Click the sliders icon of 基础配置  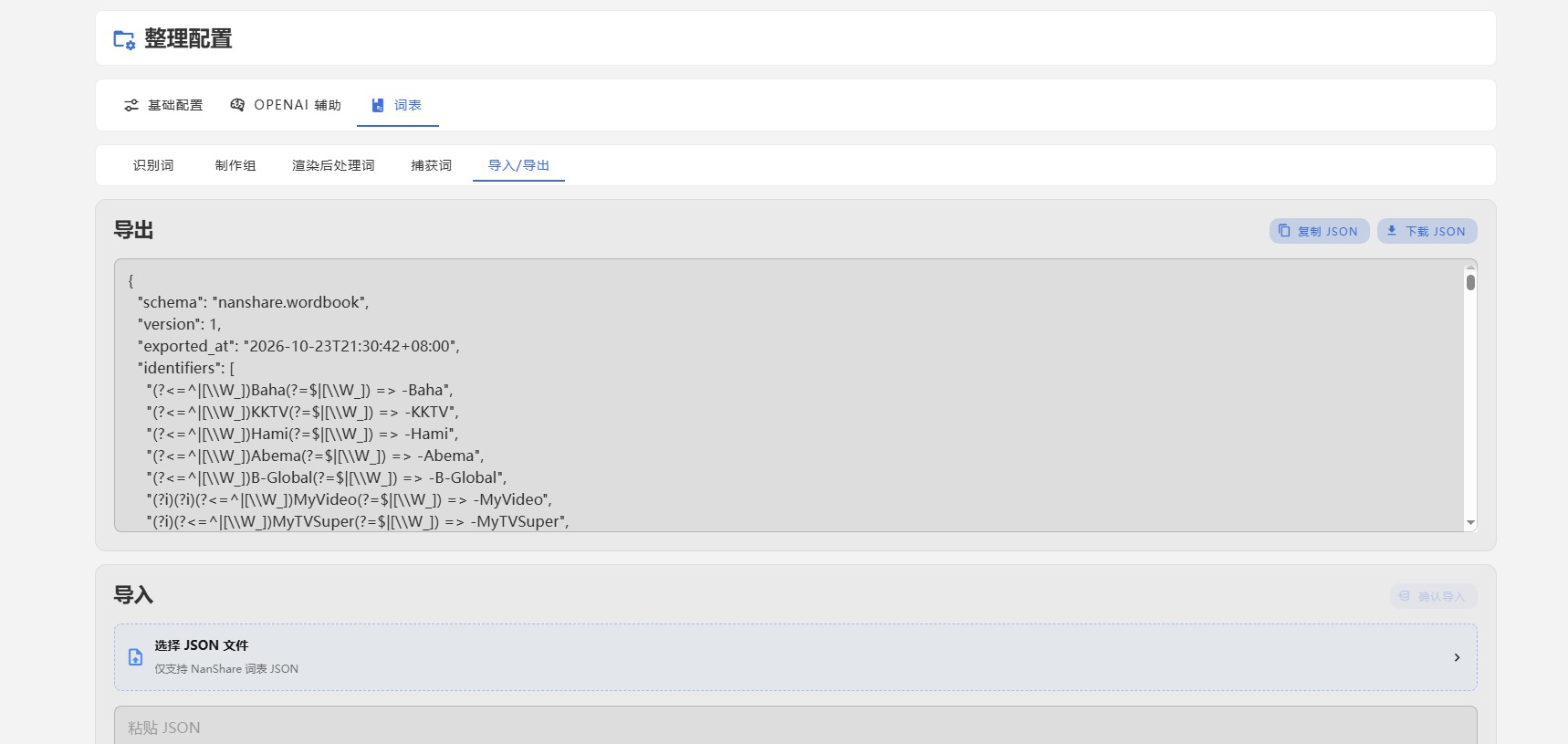[131, 106]
